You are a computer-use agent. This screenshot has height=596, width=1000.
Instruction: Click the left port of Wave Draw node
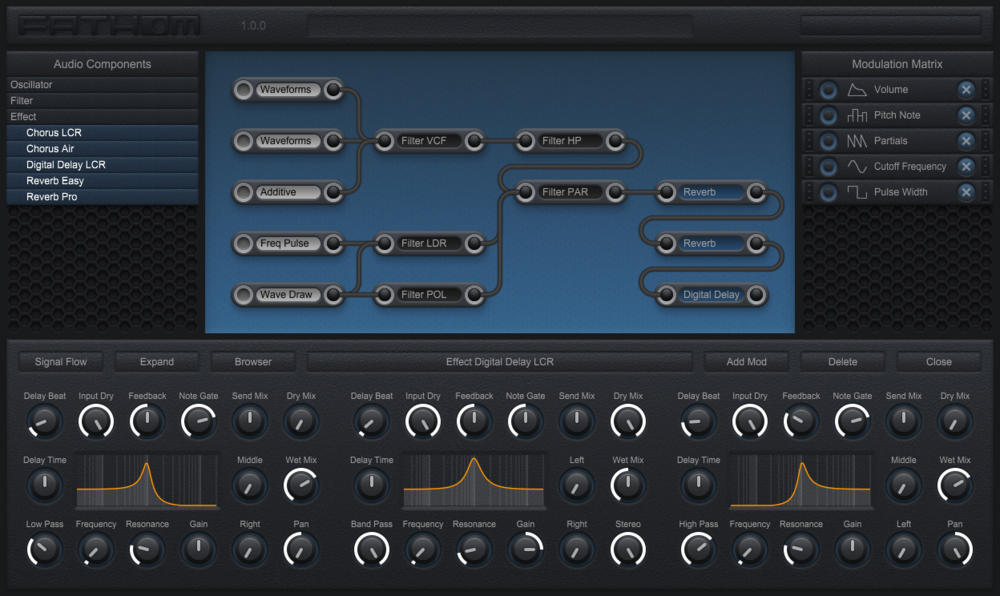coord(243,294)
